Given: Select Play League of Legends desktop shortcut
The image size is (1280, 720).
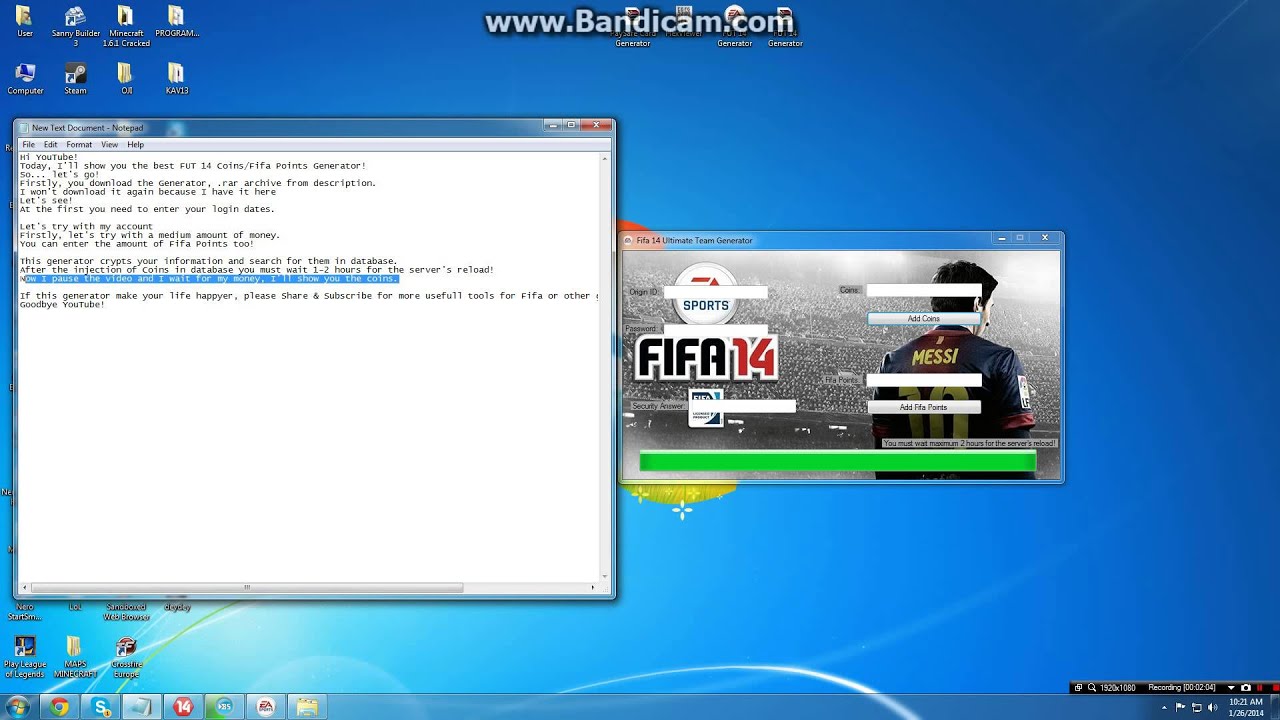Looking at the screenshot, I should tap(25, 657).
